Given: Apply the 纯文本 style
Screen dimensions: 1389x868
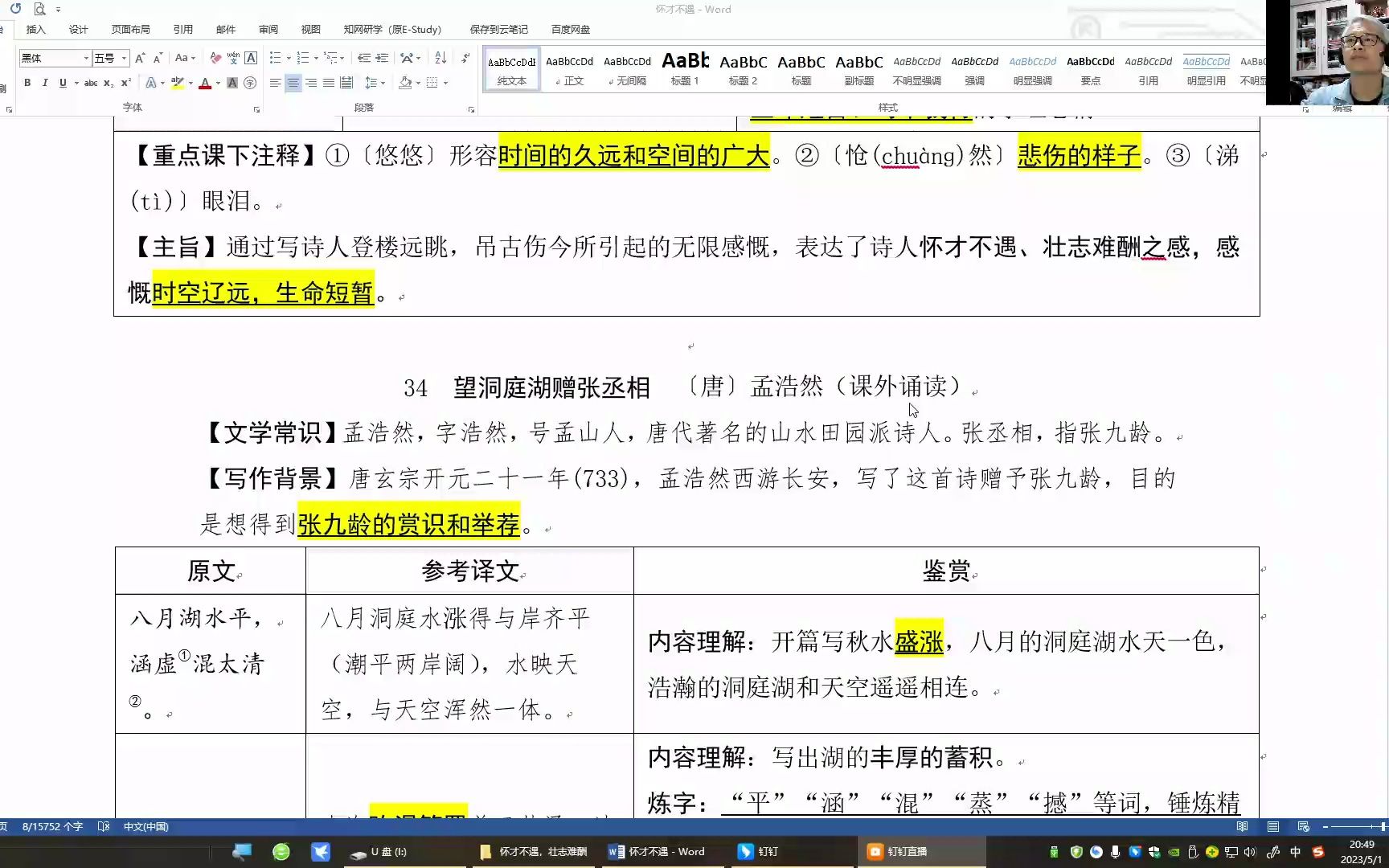Looking at the screenshot, I should point(512,69).
